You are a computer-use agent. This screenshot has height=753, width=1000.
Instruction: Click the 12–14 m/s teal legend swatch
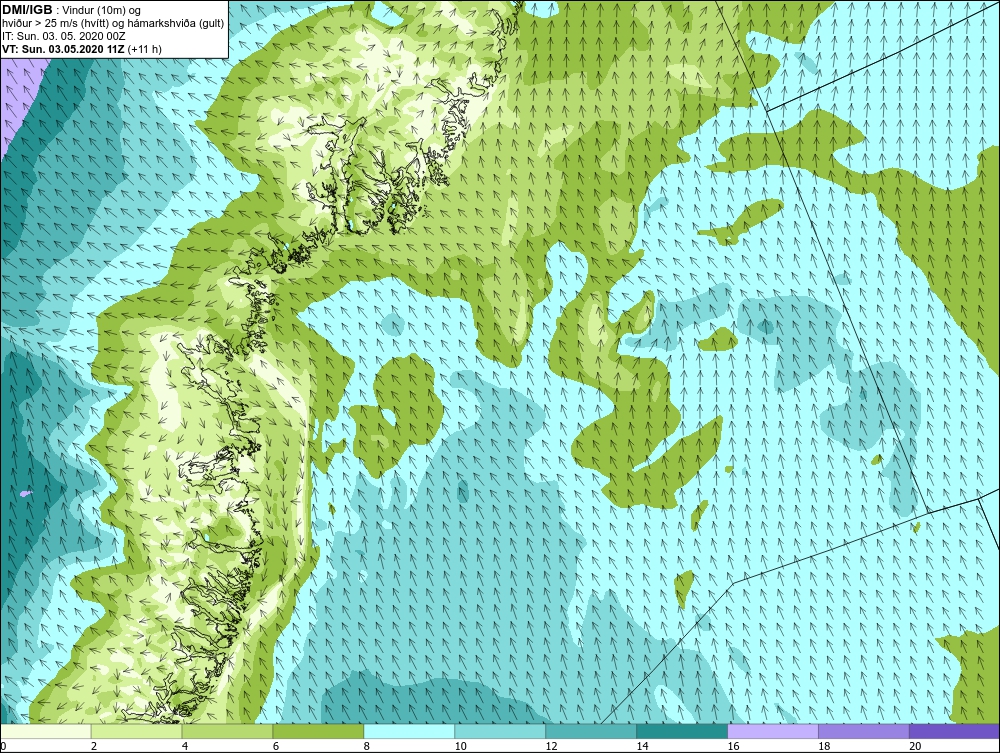(591, 731)
